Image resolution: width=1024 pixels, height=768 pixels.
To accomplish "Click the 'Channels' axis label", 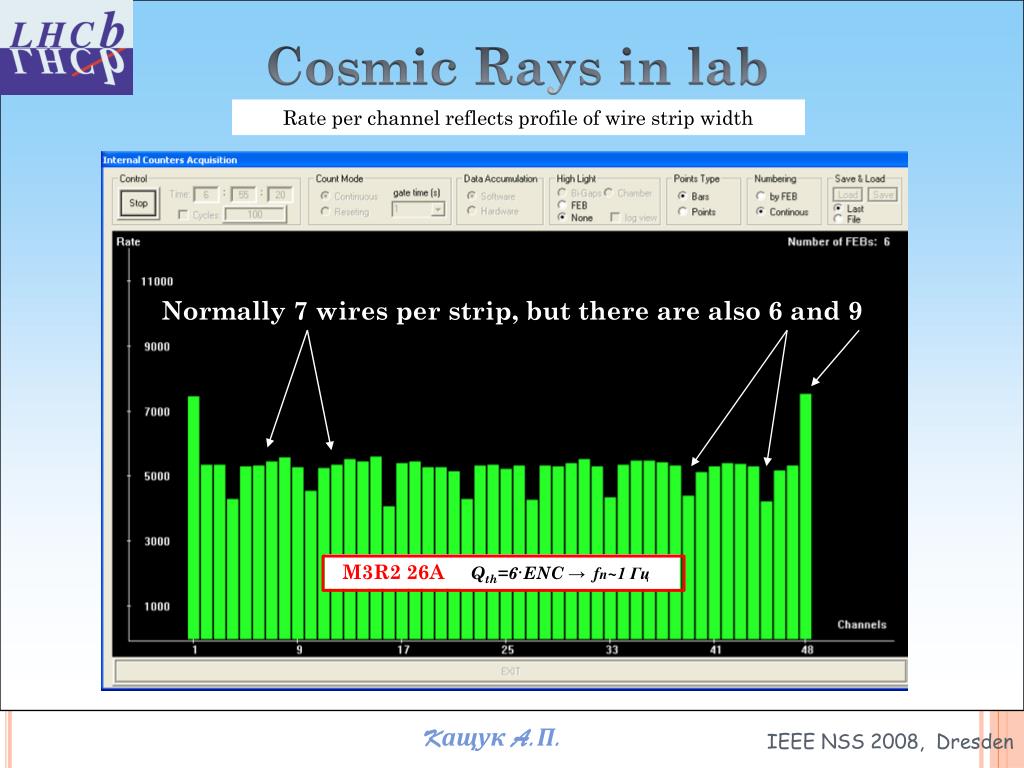I will (x=862, y=624).
